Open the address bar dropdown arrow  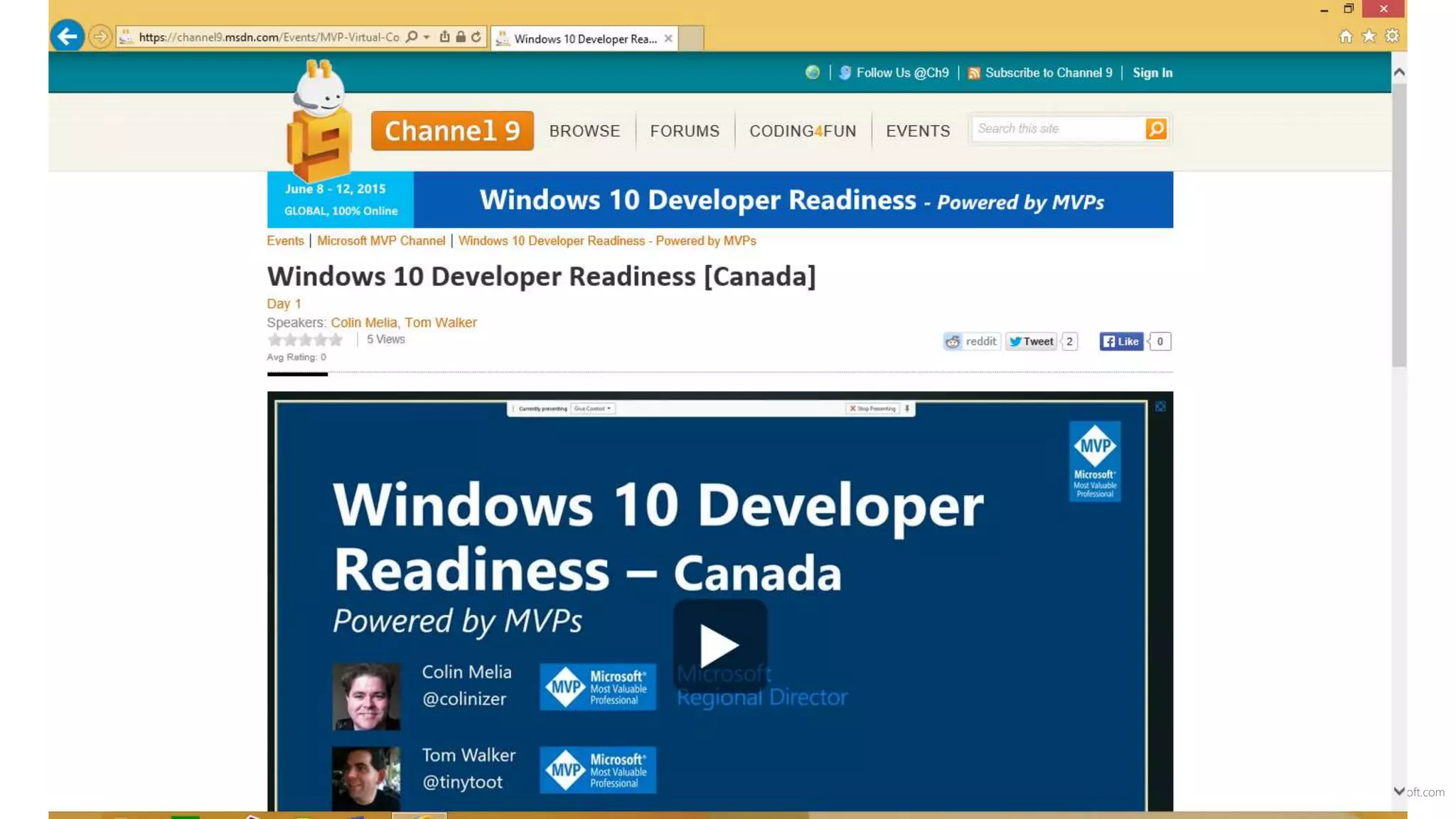427,37
